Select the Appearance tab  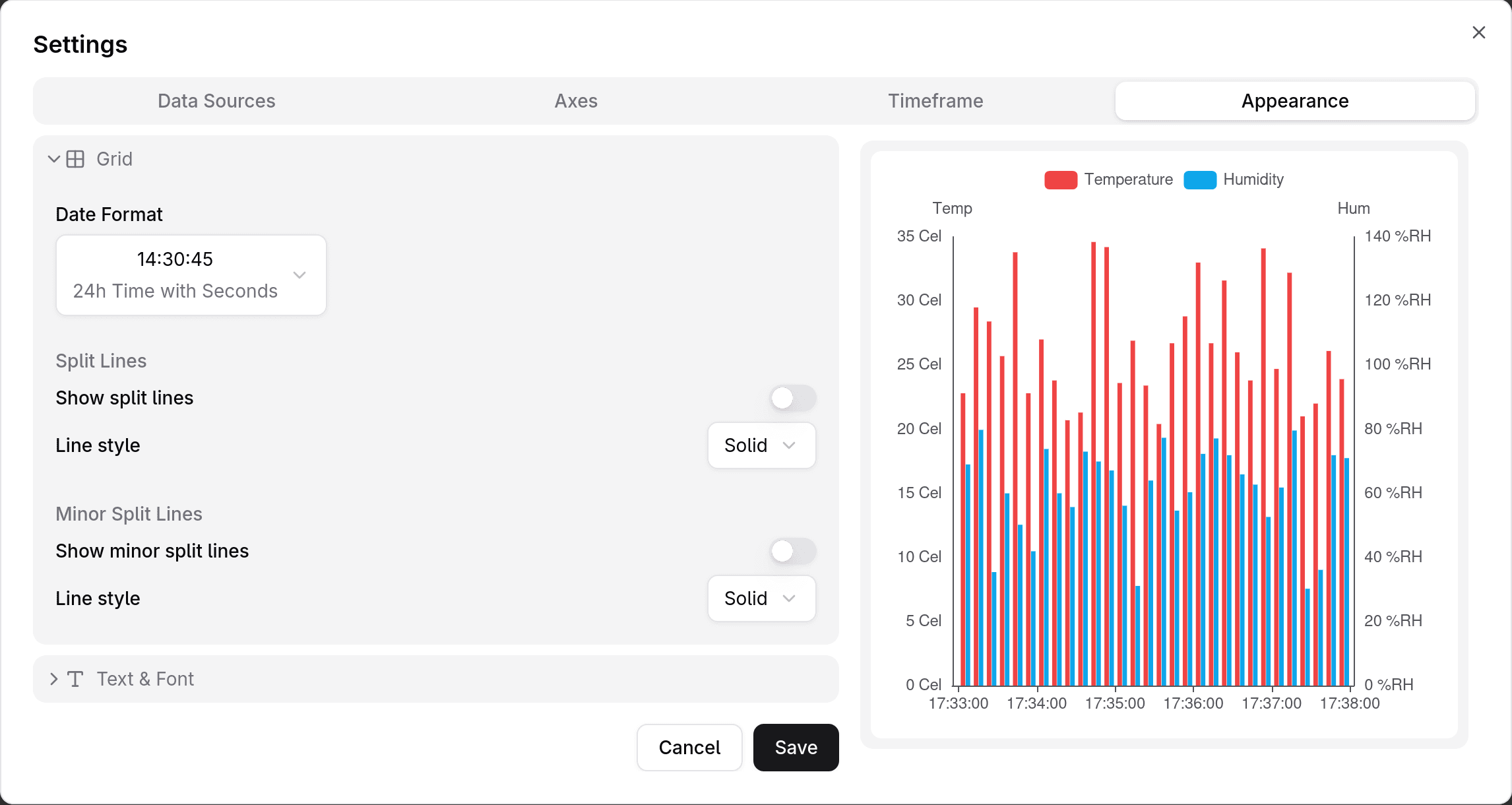[1294, 101]
